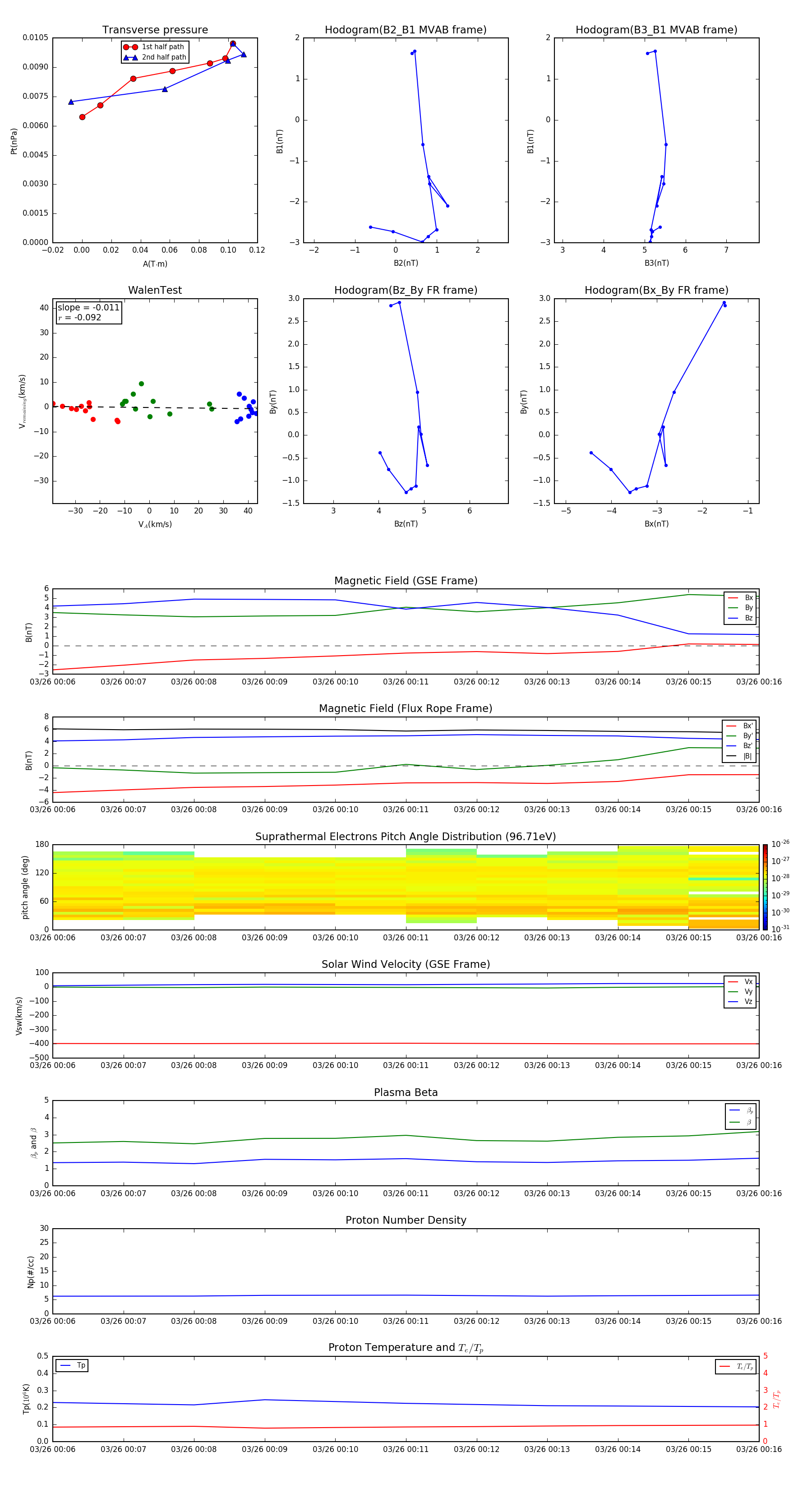
Task: Click the Vremaining(km/s) y-axis label
Action: (x=22, y=401)
